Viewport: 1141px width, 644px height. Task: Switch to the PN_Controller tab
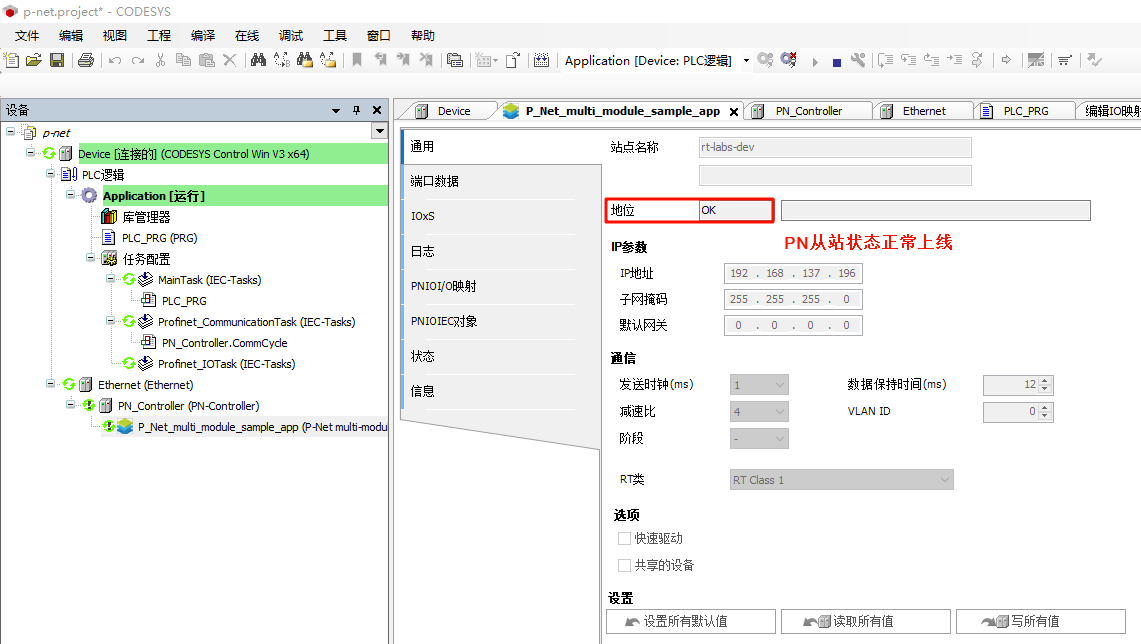click(x=808, y=111)
